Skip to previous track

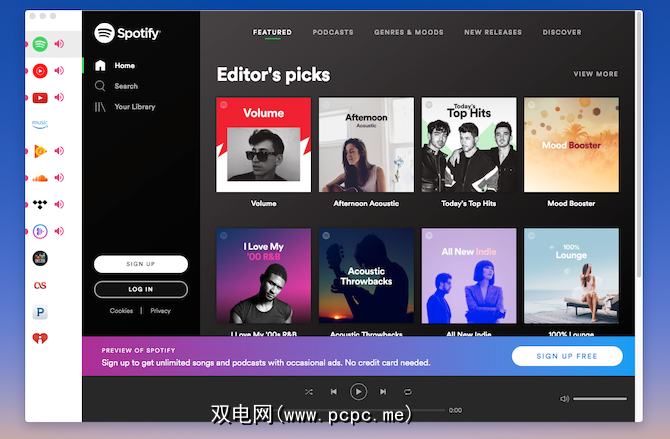(334, 392)
